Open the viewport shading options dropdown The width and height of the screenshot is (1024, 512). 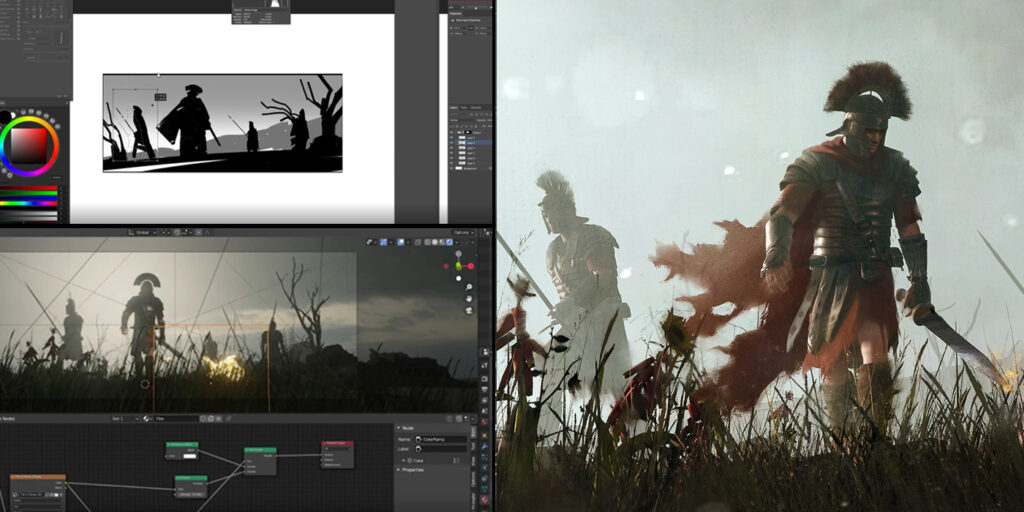[x=457, y=242]
